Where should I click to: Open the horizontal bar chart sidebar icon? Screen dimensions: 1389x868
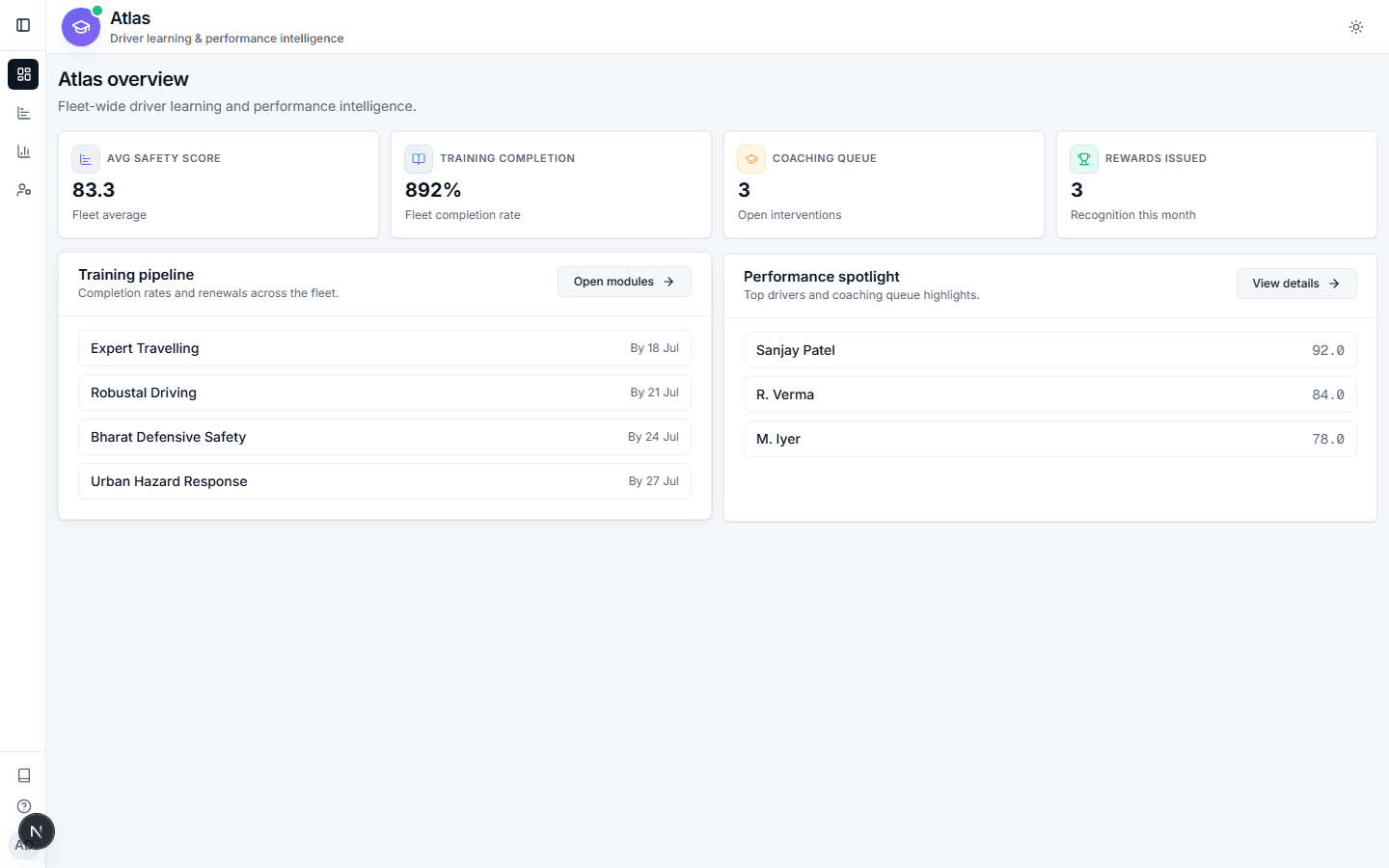point(23,113)
